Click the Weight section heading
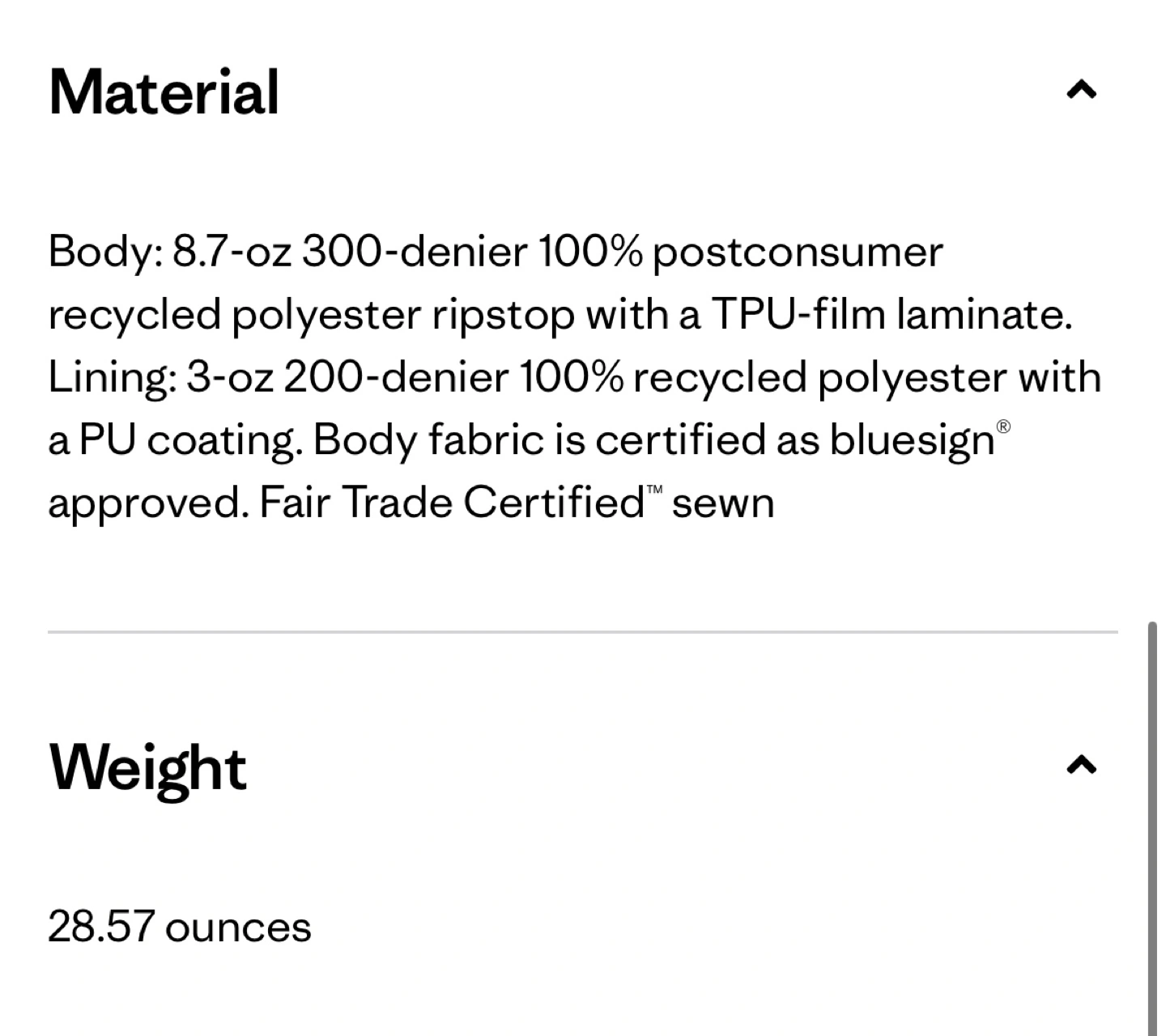The width and height of the screenshot is (1166, 1036). (x=148, y=768)
